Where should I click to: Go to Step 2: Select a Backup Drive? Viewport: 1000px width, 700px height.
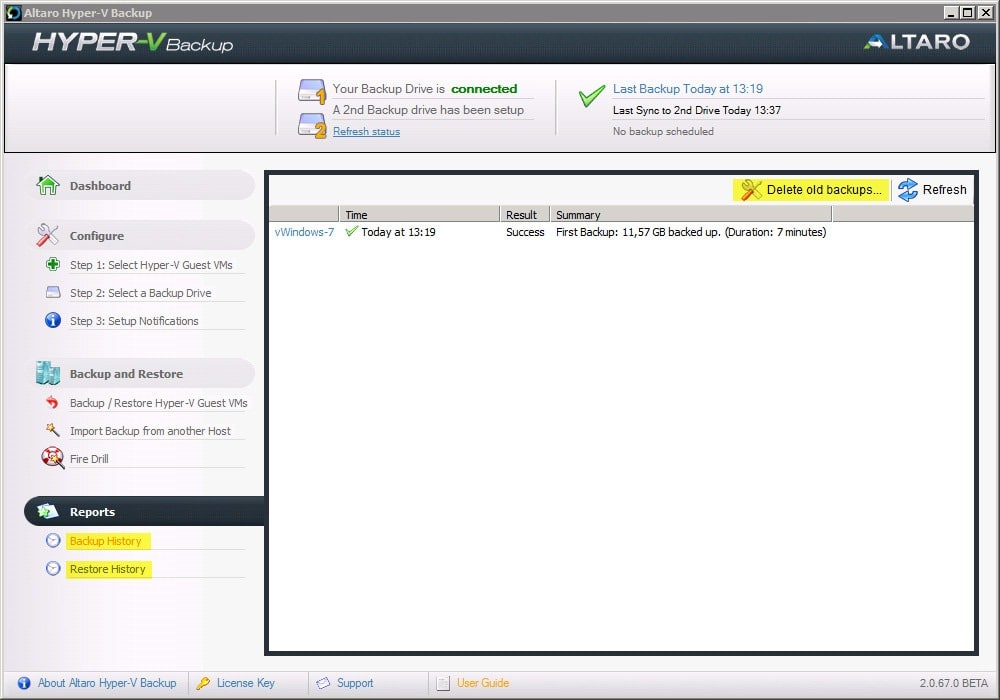[140, 293]
